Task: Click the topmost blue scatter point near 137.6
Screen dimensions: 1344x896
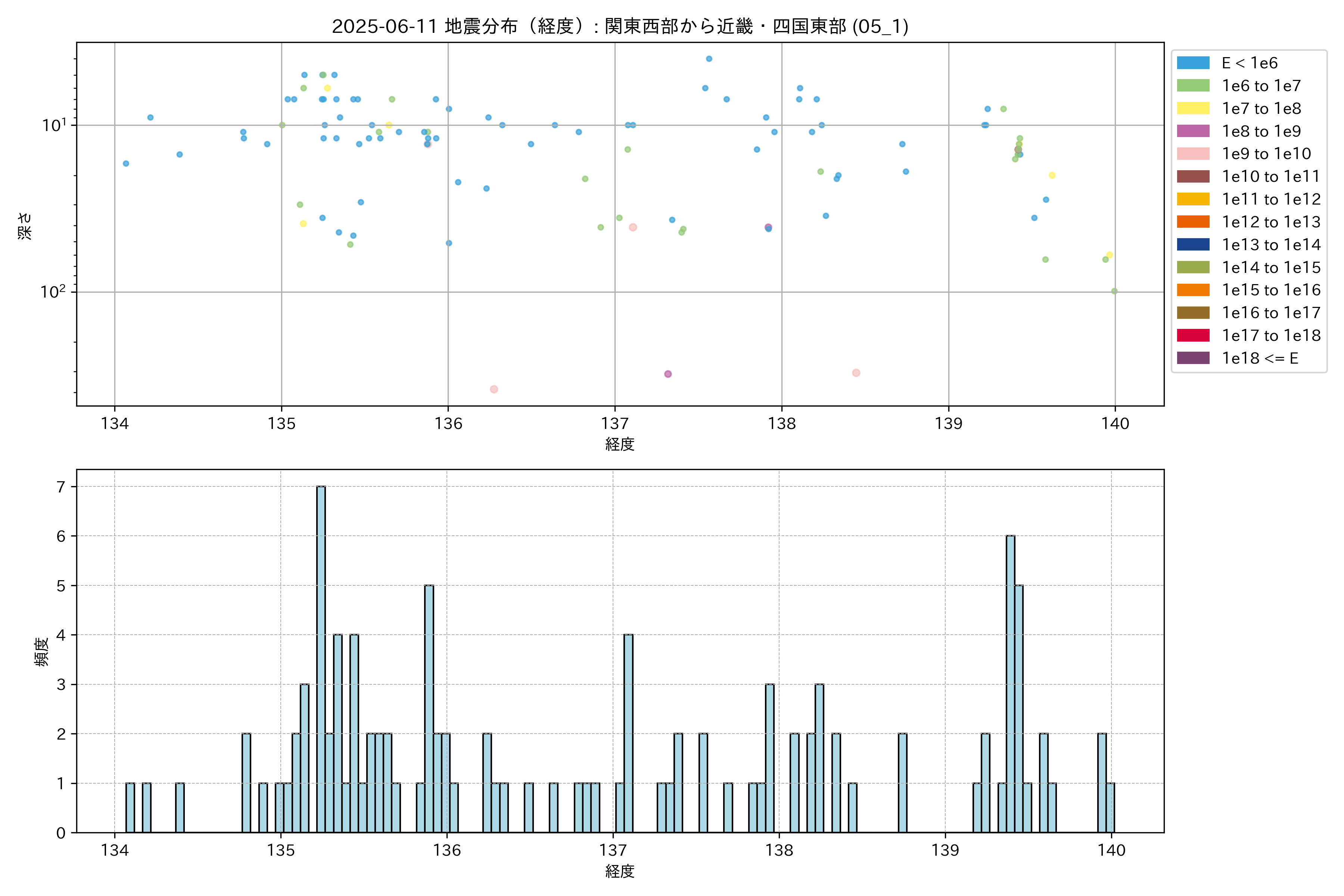Action: point(709,59)
